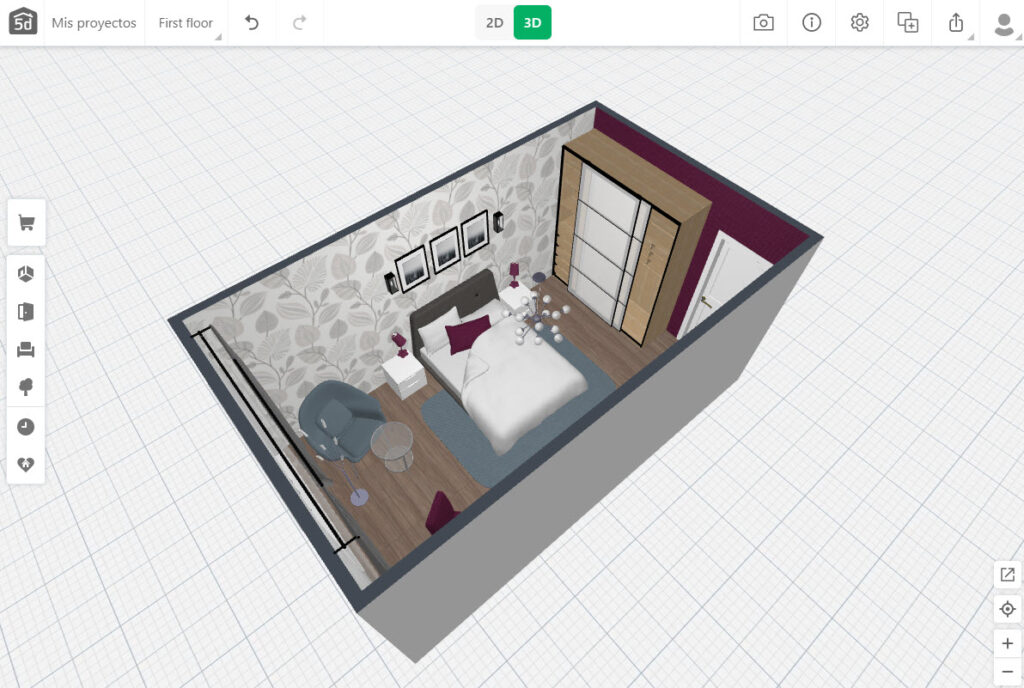Open the shopping cart panel
1024x688 pixels.
(26, 223)
